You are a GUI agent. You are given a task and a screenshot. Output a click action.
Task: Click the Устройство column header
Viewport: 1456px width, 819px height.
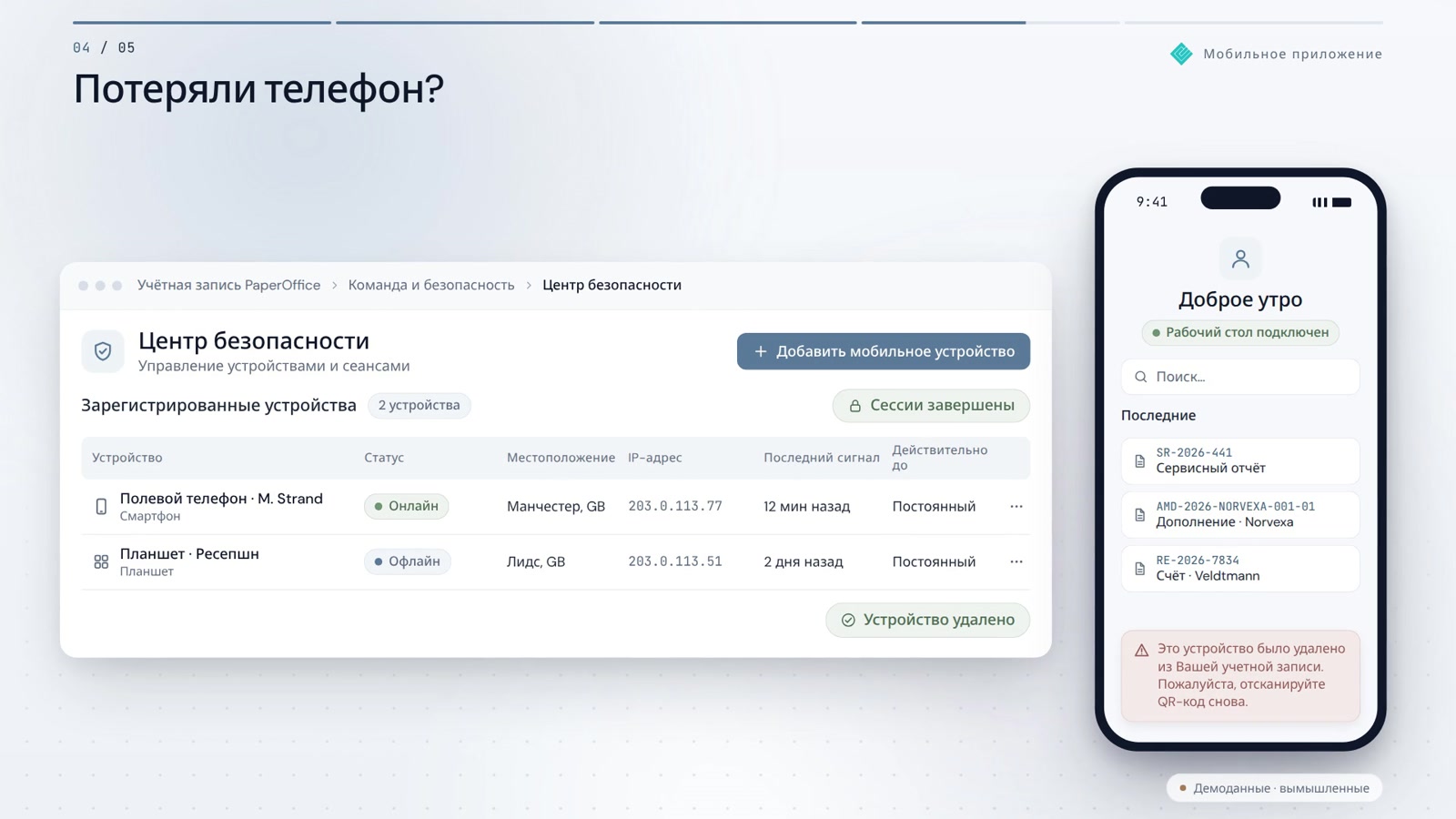tap(127, 458)
